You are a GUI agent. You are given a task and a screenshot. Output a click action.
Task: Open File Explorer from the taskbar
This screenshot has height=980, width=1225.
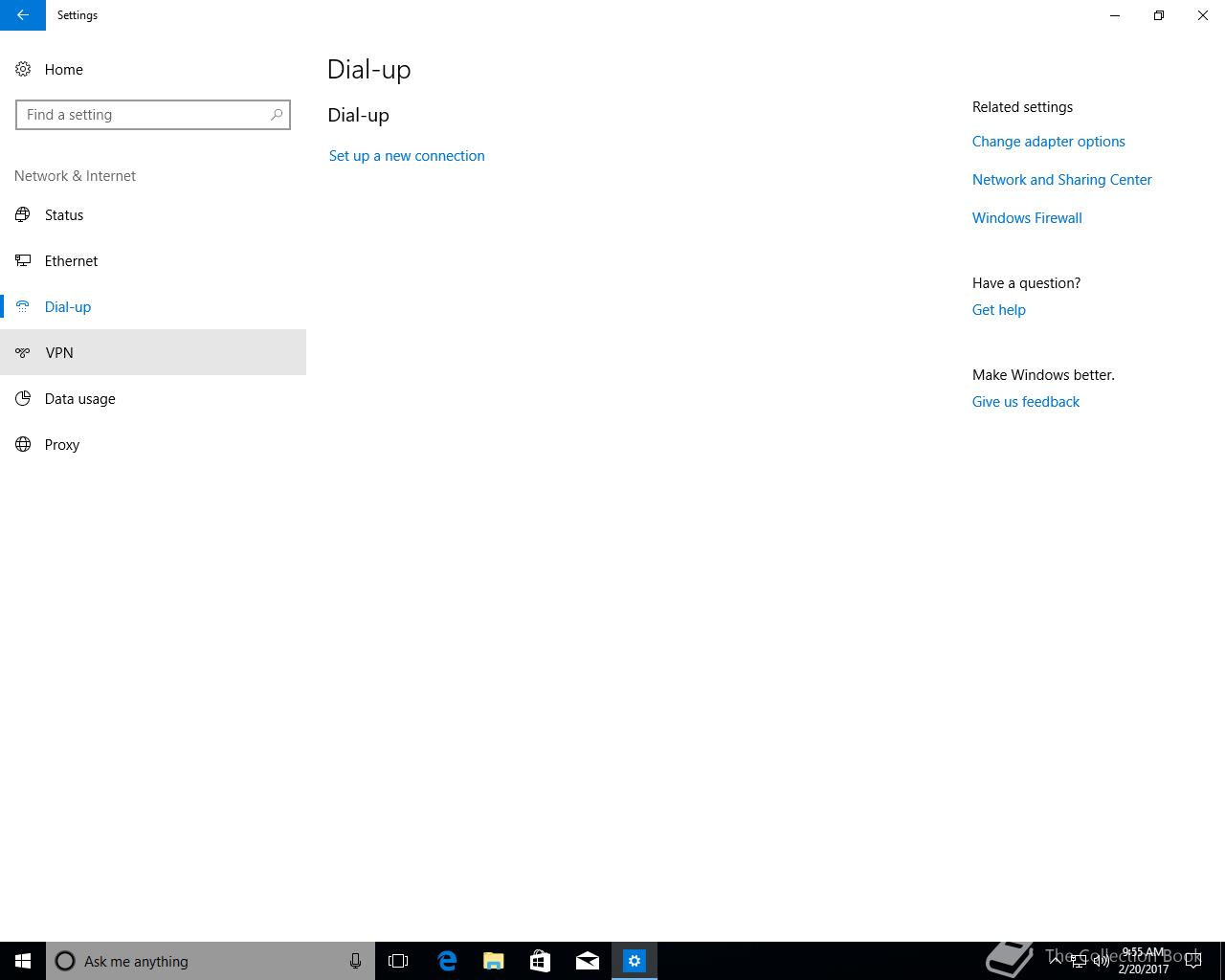pyautogui.click(x=493, y=961)
